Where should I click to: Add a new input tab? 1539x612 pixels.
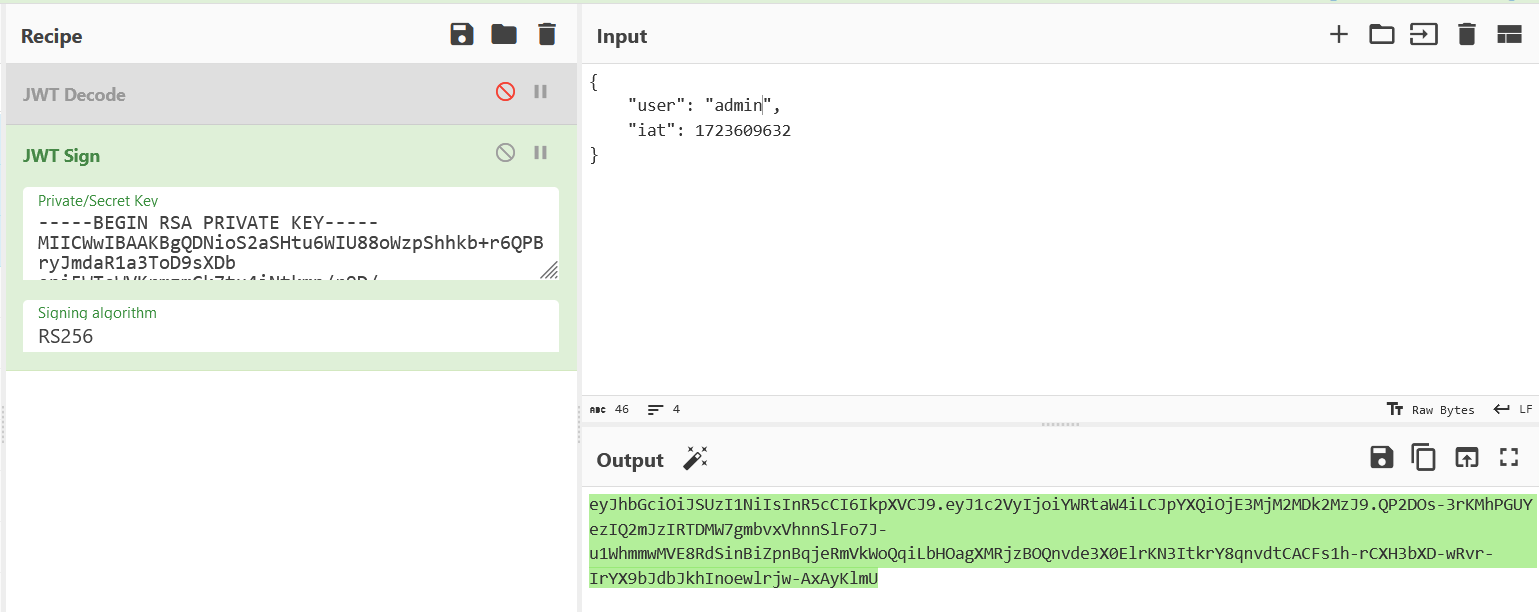(x=1338, y=35)
